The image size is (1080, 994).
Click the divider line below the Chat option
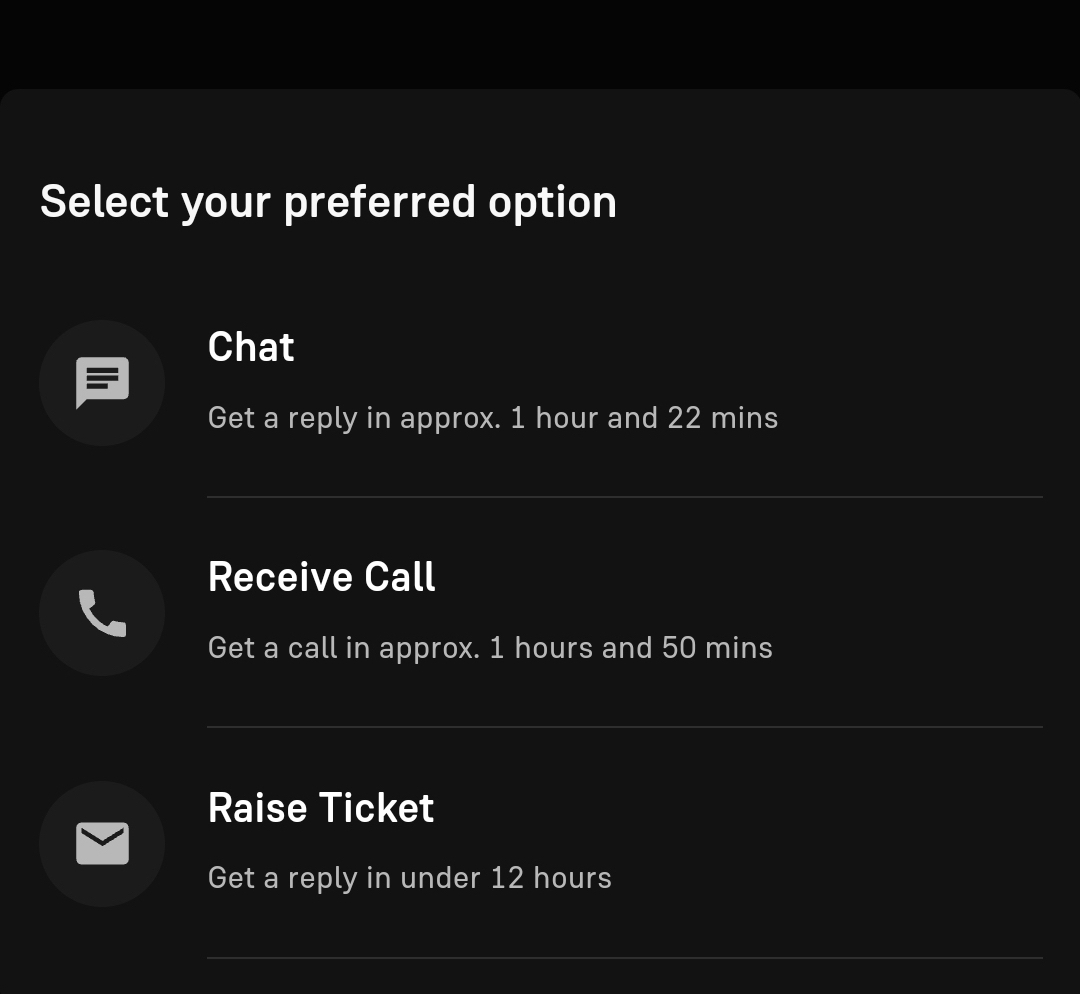click(x=625, y=497)
